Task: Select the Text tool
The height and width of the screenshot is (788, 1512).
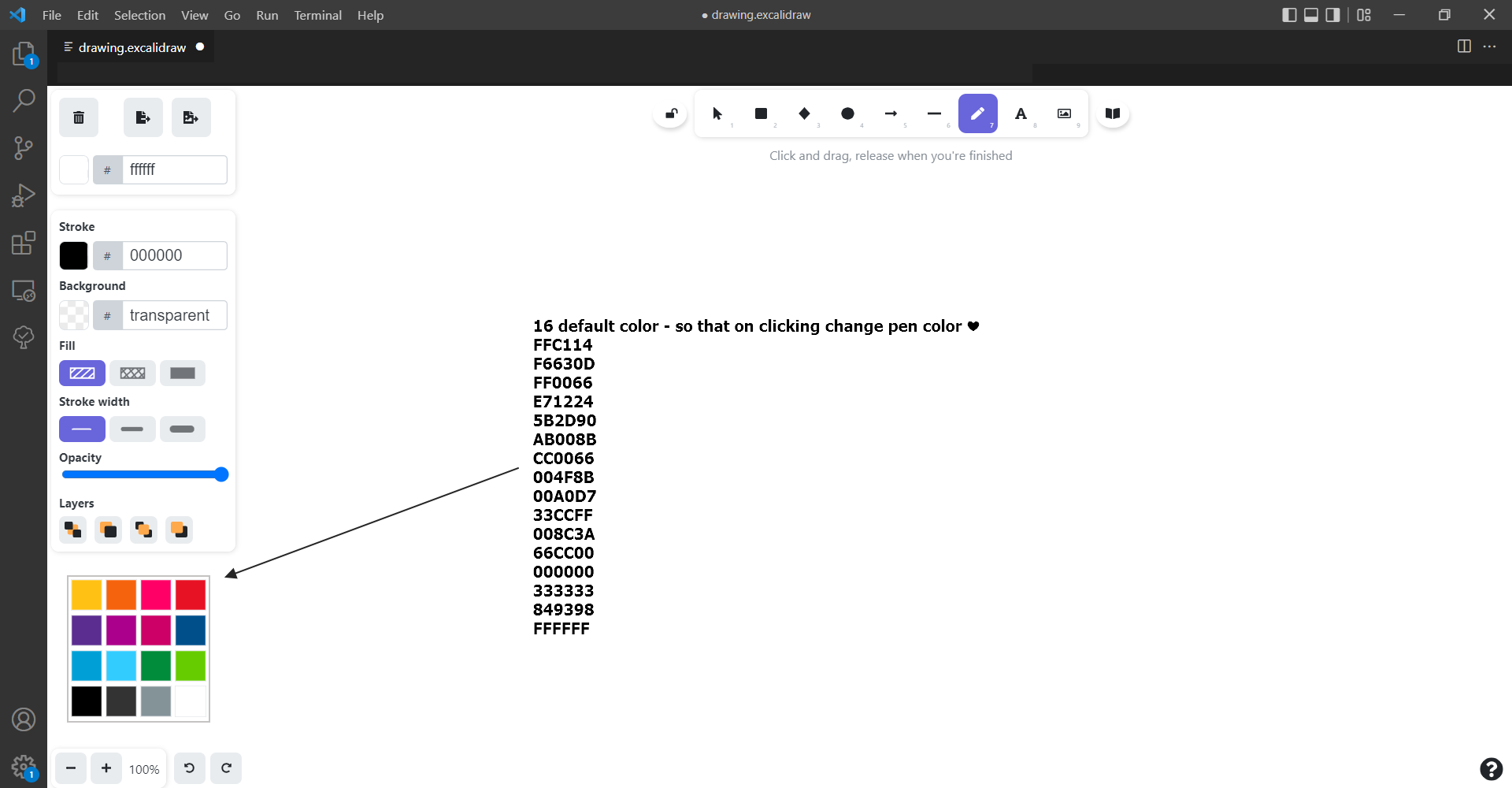Action: pyautogui.click(x=1021, y=113)
